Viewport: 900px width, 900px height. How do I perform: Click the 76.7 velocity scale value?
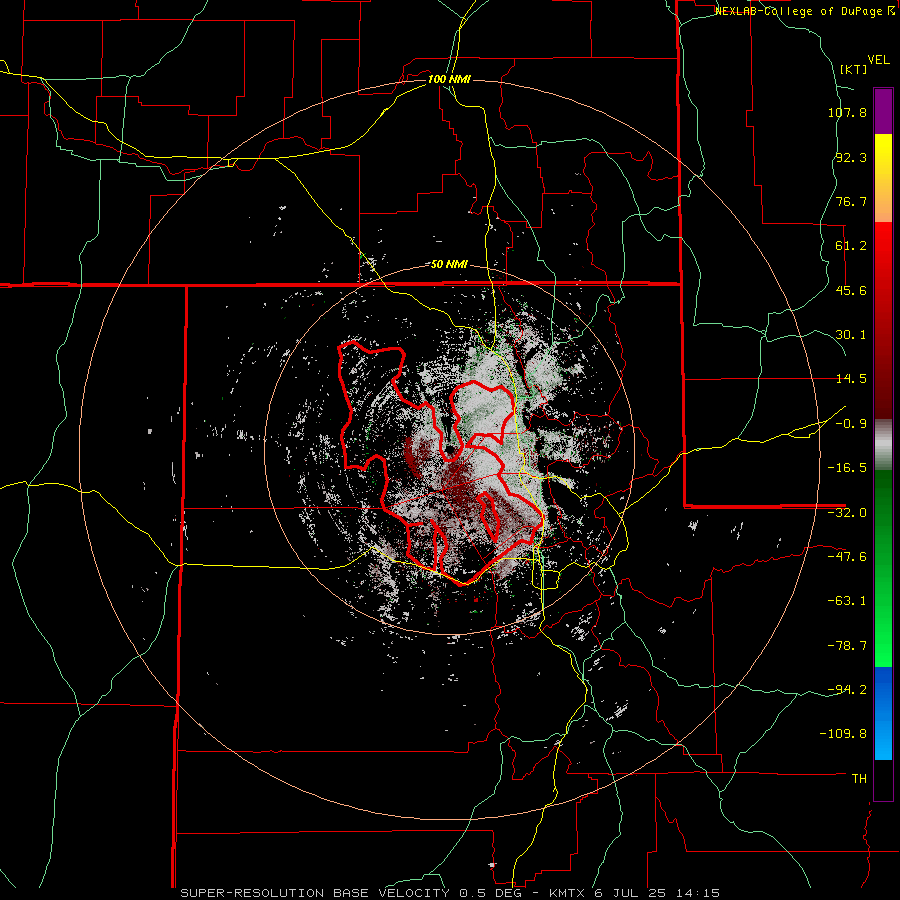[851, 201]
